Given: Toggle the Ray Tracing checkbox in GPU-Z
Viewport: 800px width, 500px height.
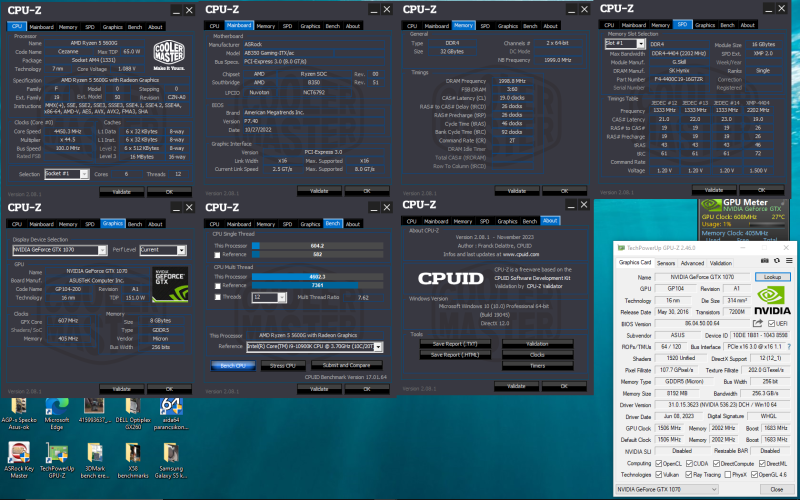Looking at the screenshot, I should coord(689,474).
